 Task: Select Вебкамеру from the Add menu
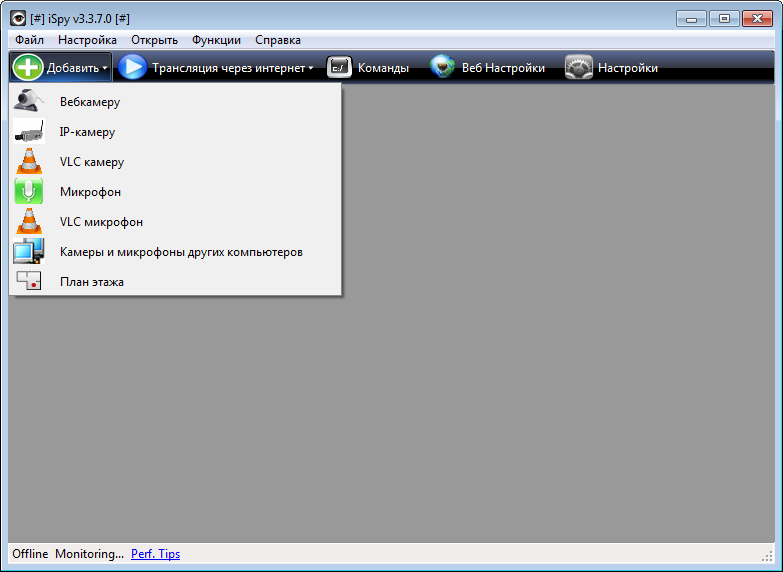[x=175, y=101]
